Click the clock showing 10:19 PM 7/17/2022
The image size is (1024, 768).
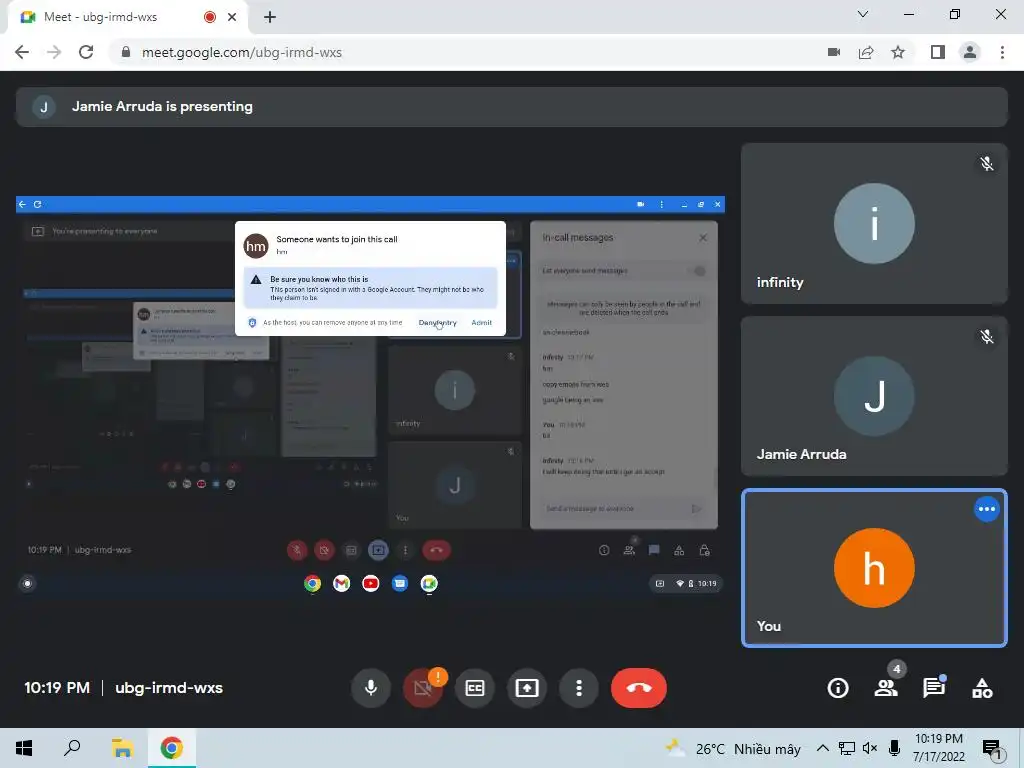point(939,748)
